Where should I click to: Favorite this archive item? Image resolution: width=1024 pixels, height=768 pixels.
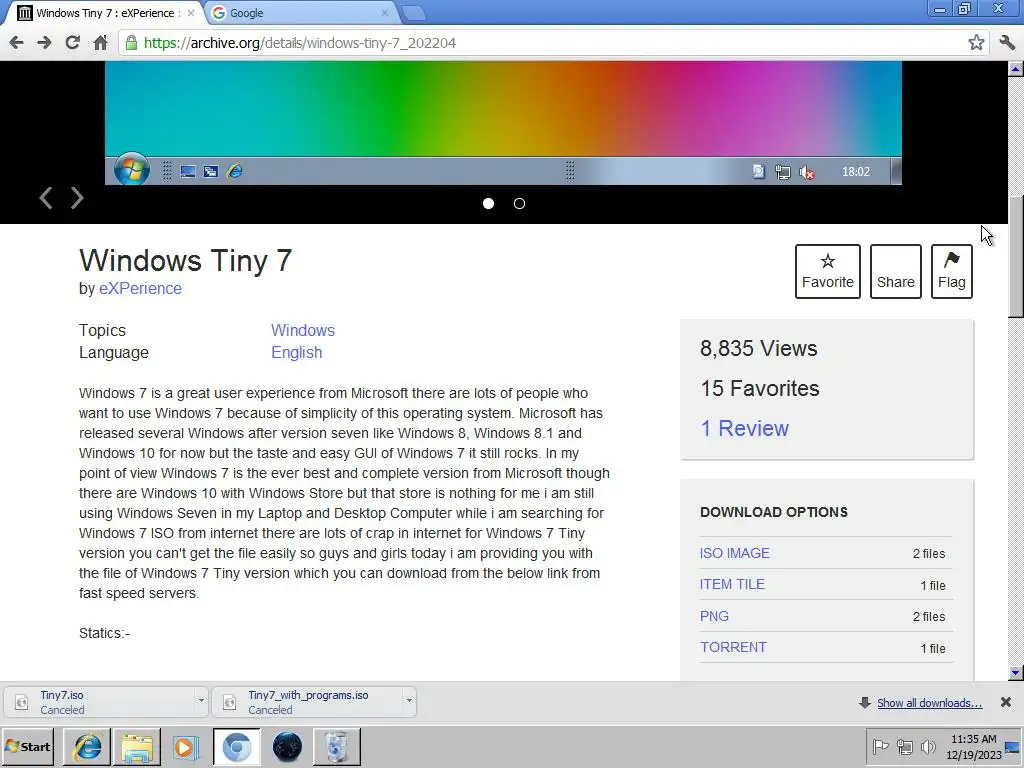click(x=827, y=272)
